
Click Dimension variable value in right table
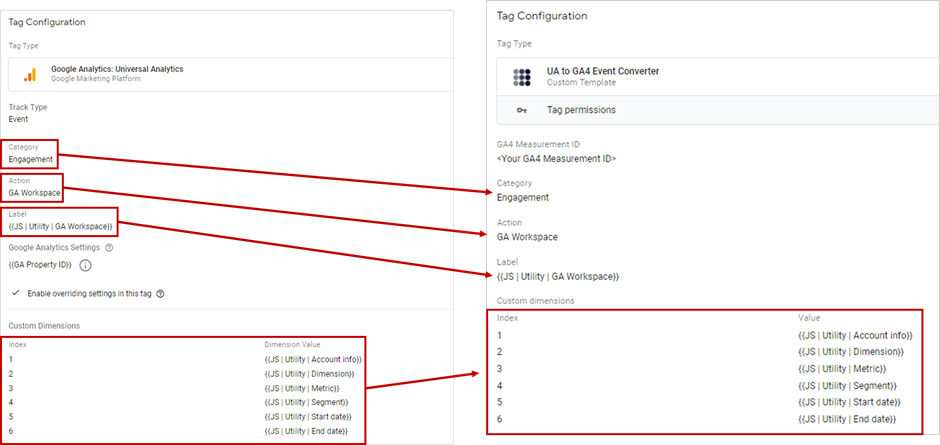tap(851, 352)
